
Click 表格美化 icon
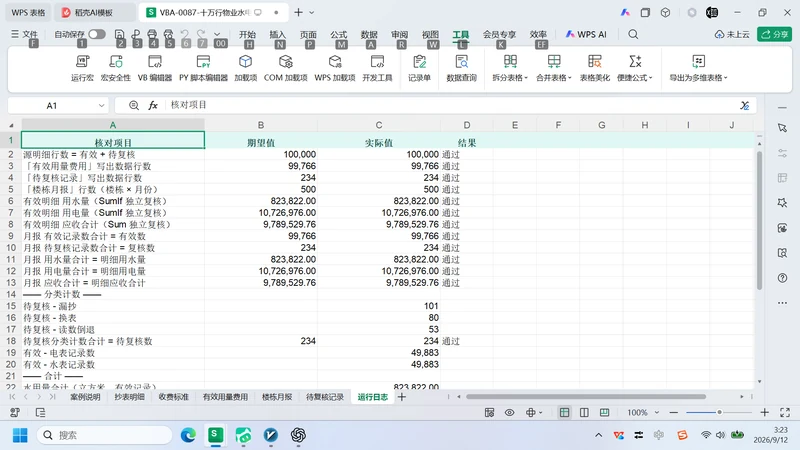coord(594,68)
